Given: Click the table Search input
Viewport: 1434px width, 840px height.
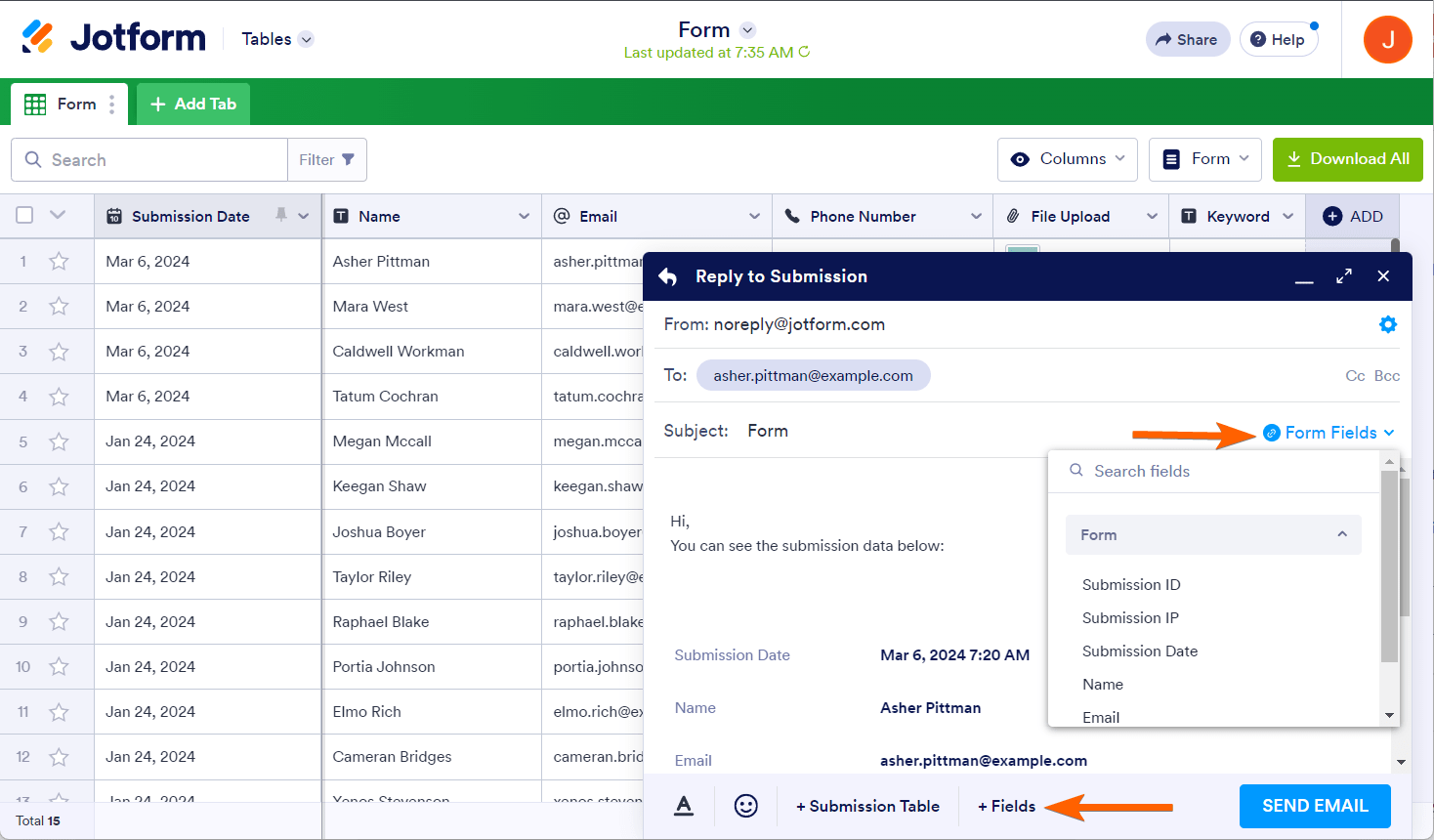Looking at the screenshot, I should [x=149, y=159].
